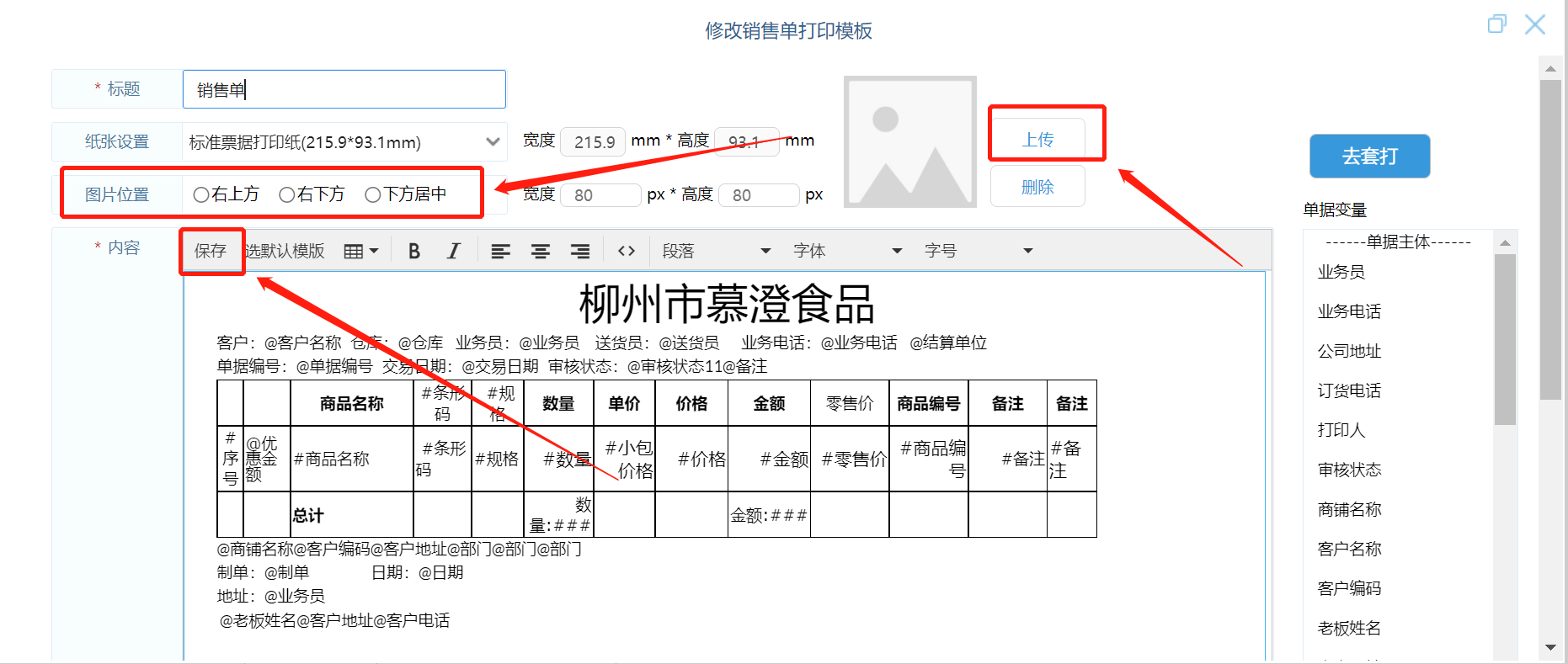Click variable list scrollbar up arrow
The width and height of the screenshot is (1568, 664).
click(x=1505, y=243)
